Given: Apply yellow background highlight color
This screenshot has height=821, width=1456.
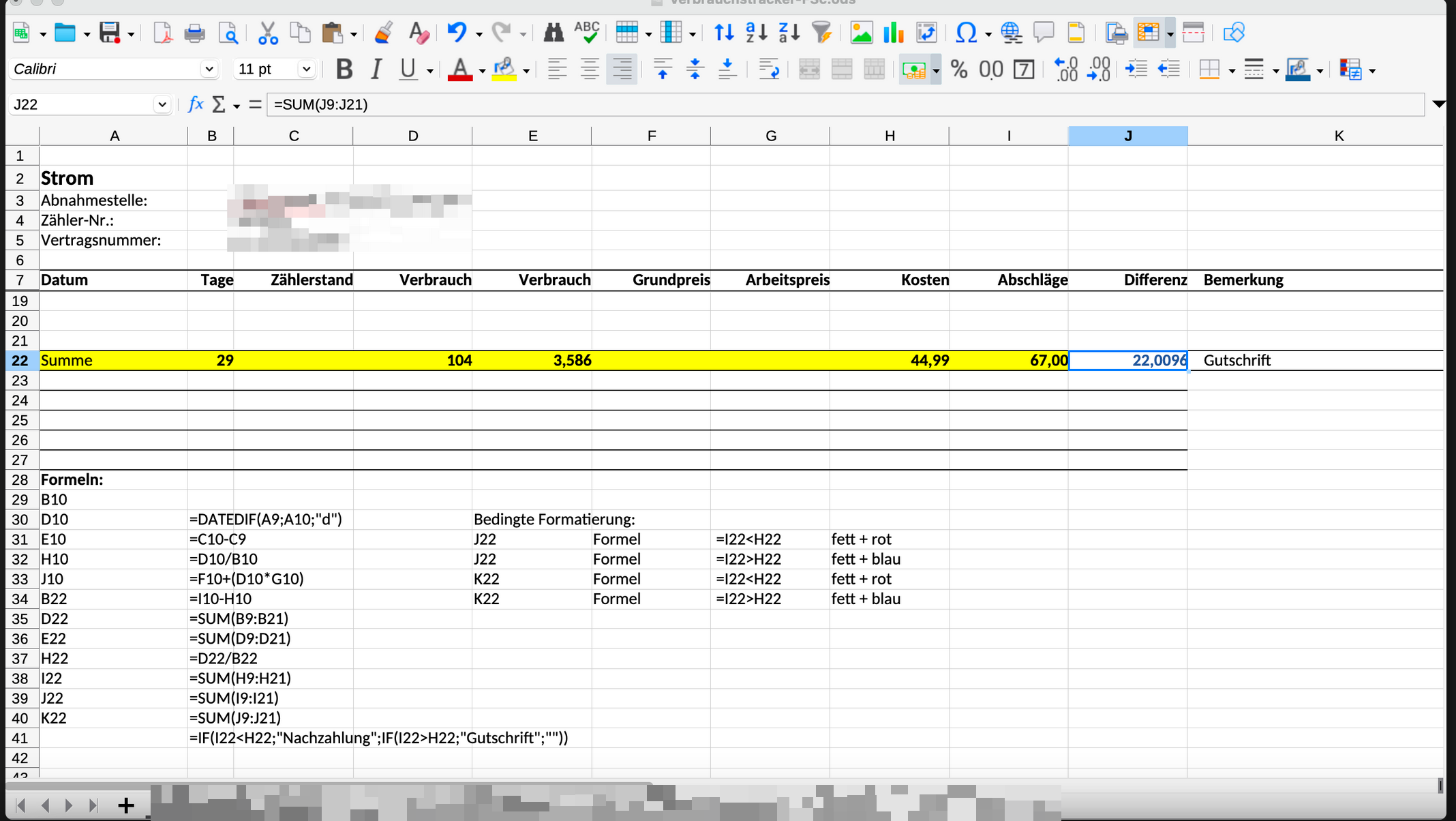Looking at the screenshot, I should [504, 70].
